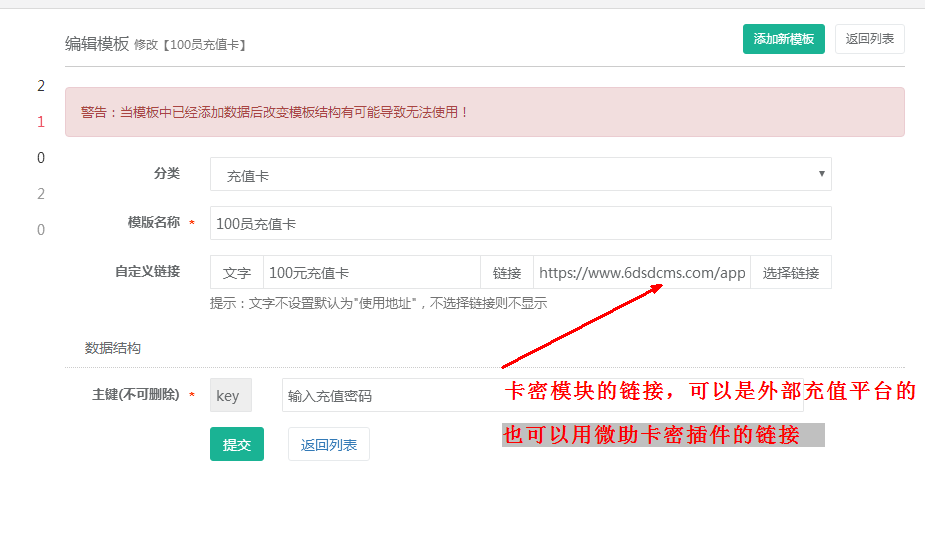Open the 分类 dropdown showing 充值卡
Viewport: 925px width, 559px height.
[x=520, y=174]
